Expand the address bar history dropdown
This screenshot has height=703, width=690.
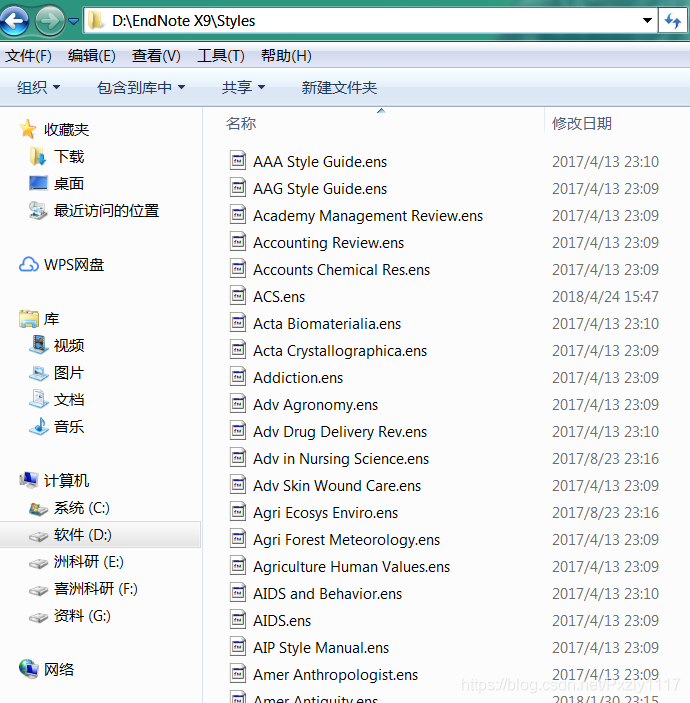[647, 21]
